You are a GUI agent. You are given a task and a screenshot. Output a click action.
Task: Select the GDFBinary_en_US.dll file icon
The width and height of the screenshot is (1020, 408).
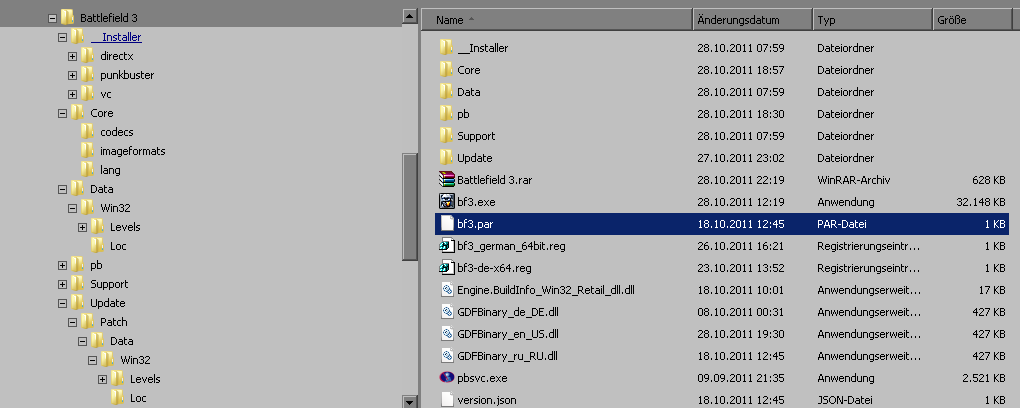[446, 334]
